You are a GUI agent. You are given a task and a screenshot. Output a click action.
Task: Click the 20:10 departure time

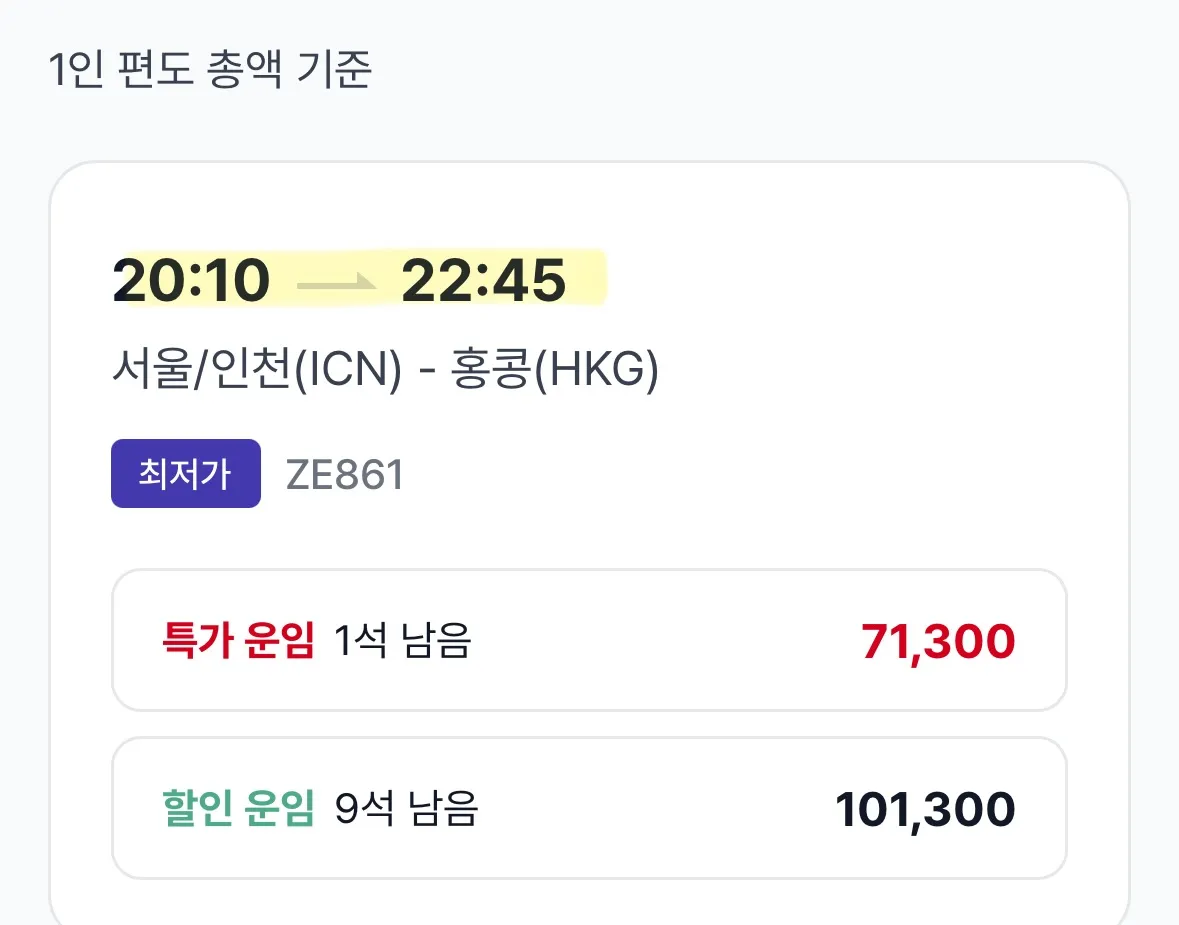pyautogui.click(x=190, y=280)
